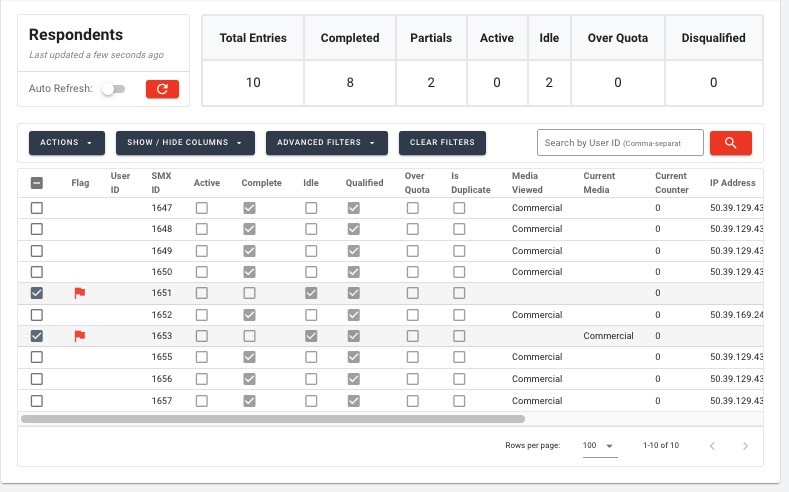Select the row checkbox for SMX ID 1648
The image size is (789, 492).
[x=37, y=229]
